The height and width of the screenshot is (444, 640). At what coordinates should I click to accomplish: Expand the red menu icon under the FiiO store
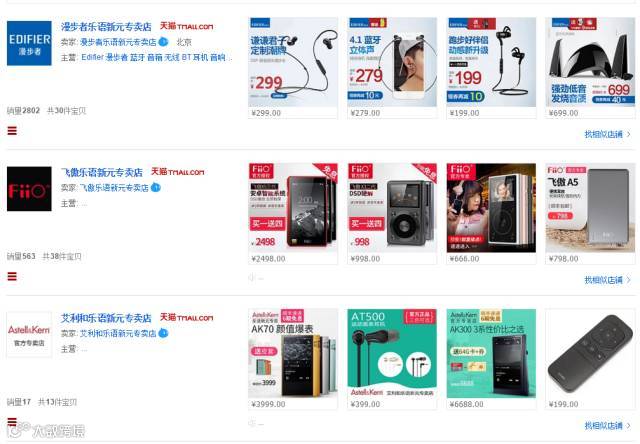pyautogui.click(x=12, y=277)
